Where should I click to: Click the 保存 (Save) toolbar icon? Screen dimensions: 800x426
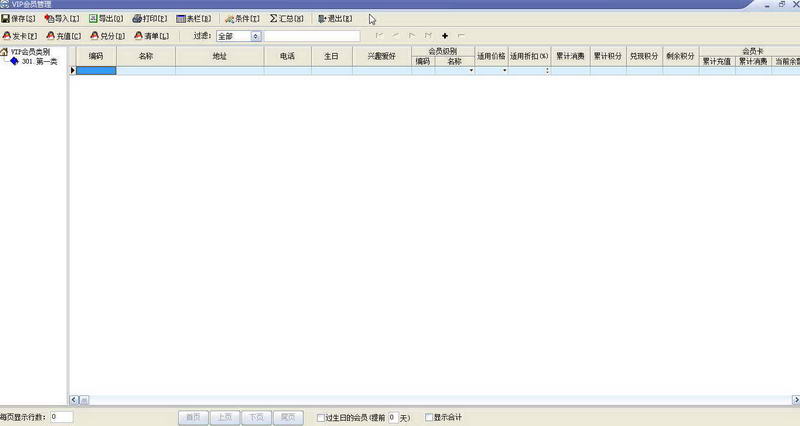(19, 19)
